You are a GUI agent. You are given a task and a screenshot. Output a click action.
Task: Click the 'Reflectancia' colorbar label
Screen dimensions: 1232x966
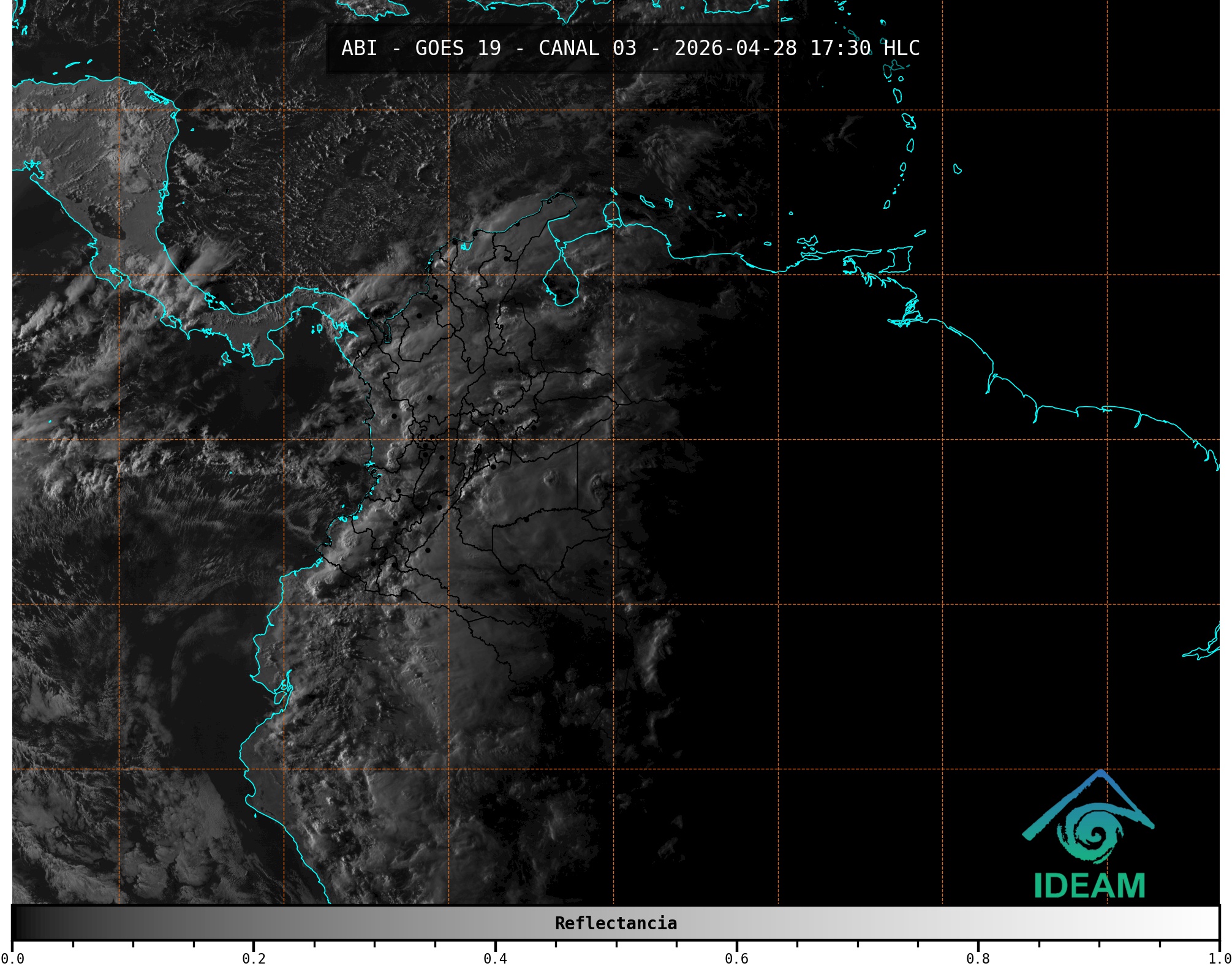pyautogui.click(x=616, y=923)
